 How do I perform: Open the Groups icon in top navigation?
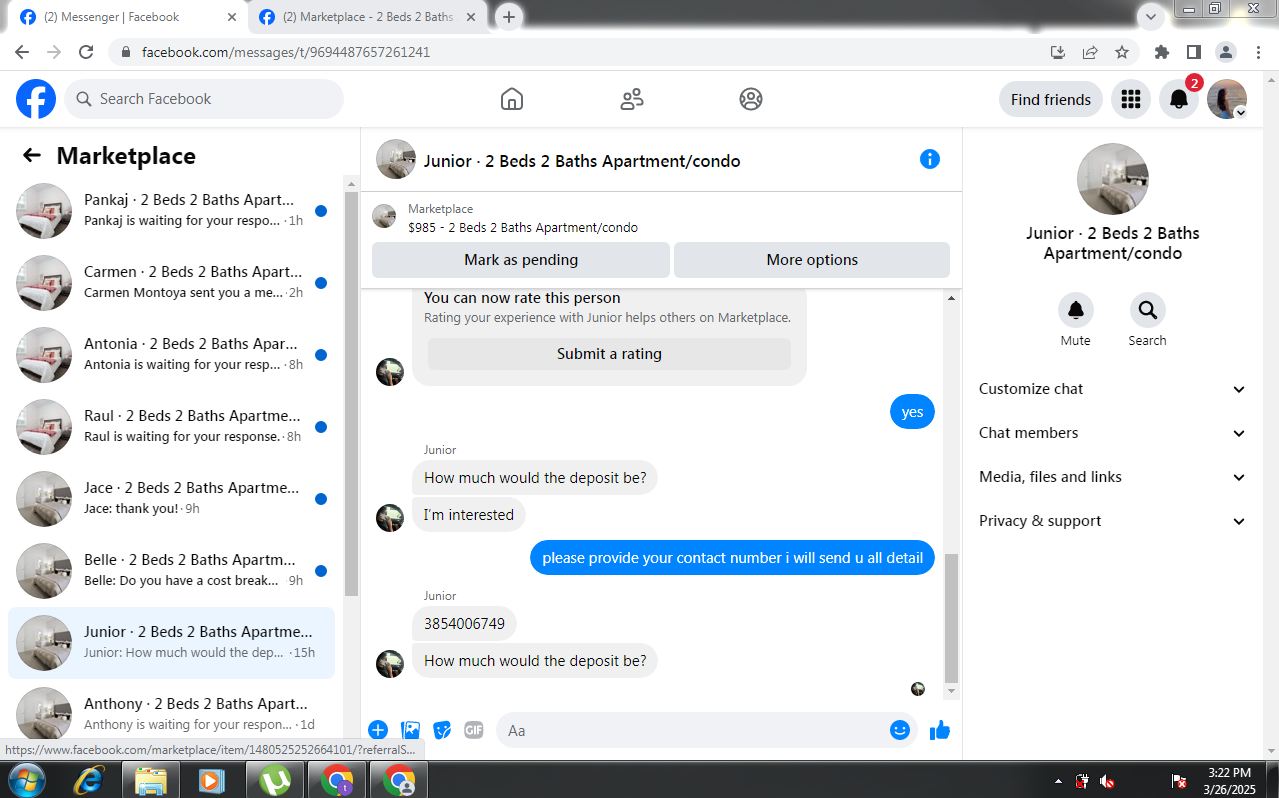[x=751, y=99]
